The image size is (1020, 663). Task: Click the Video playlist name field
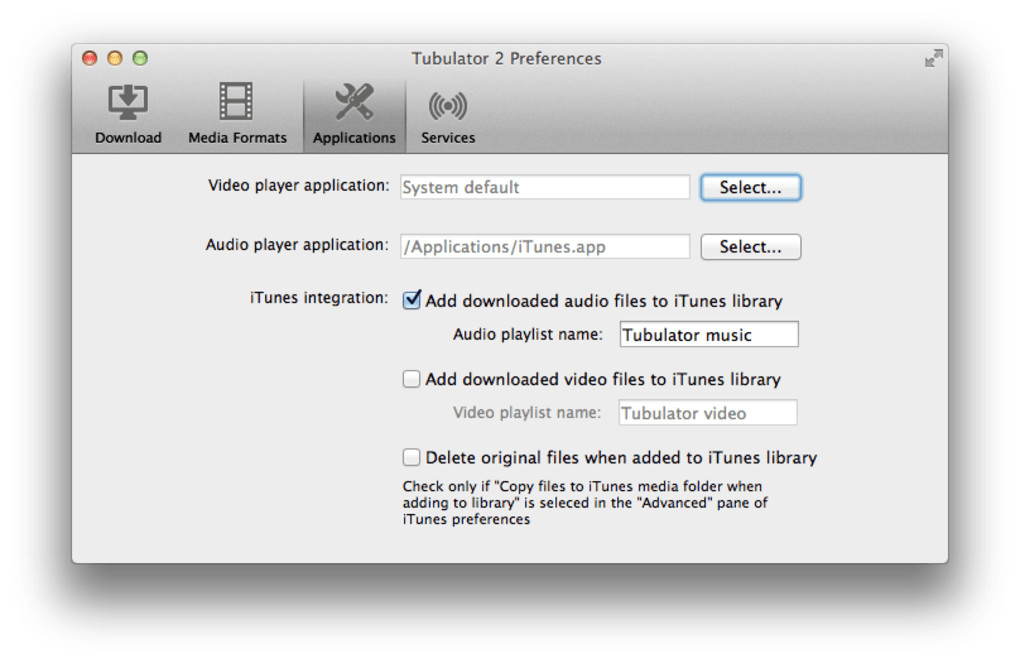[707, 413]
